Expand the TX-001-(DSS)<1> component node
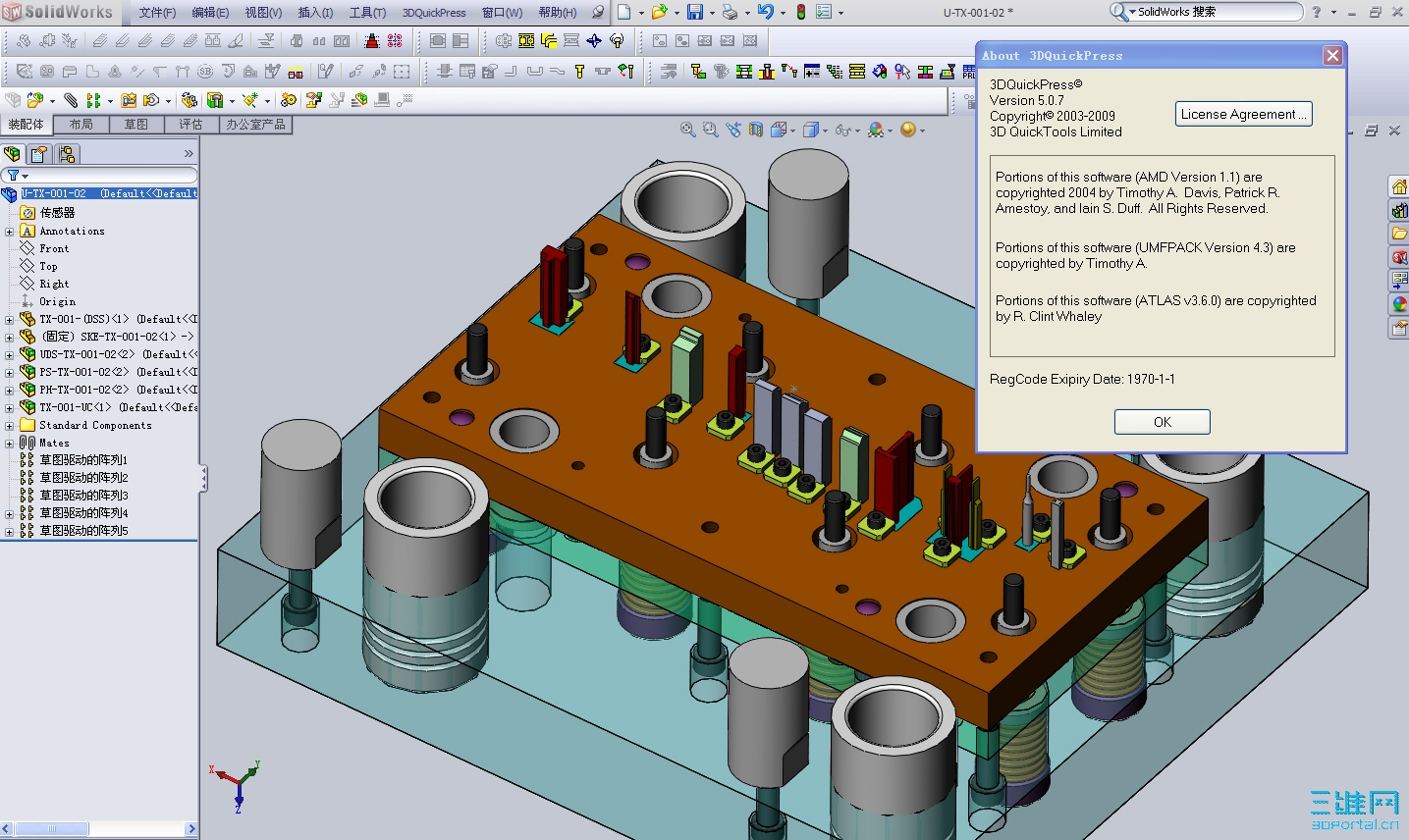This screenshot has height=840, width=1409. pyautogui.click(x=9, y=320)
